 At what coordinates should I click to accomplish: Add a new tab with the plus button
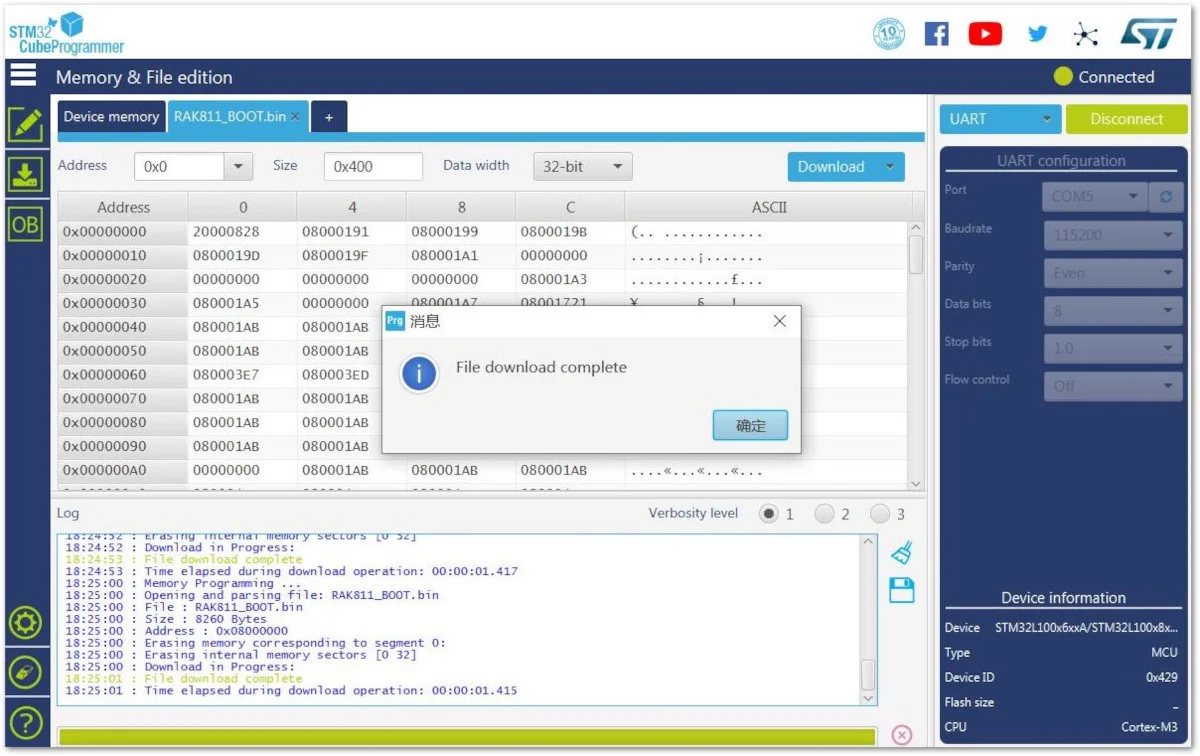coord(329,117)
